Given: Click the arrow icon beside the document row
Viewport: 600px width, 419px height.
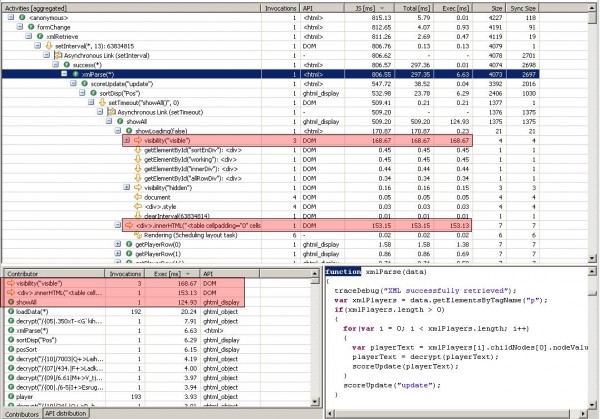Looking at the screenshot, I should (x=138, y=197).
